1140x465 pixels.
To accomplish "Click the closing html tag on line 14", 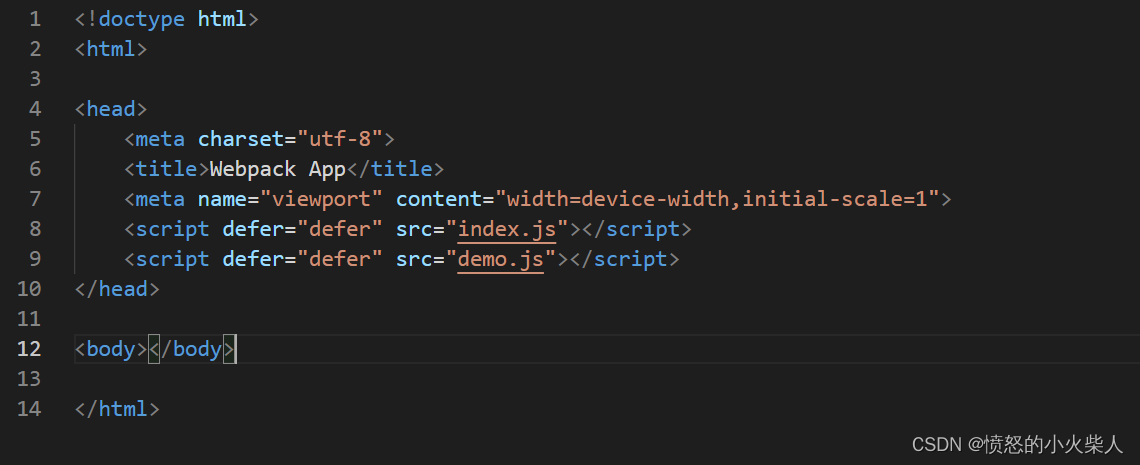I will pyautogui.click(x=117, y=408).
